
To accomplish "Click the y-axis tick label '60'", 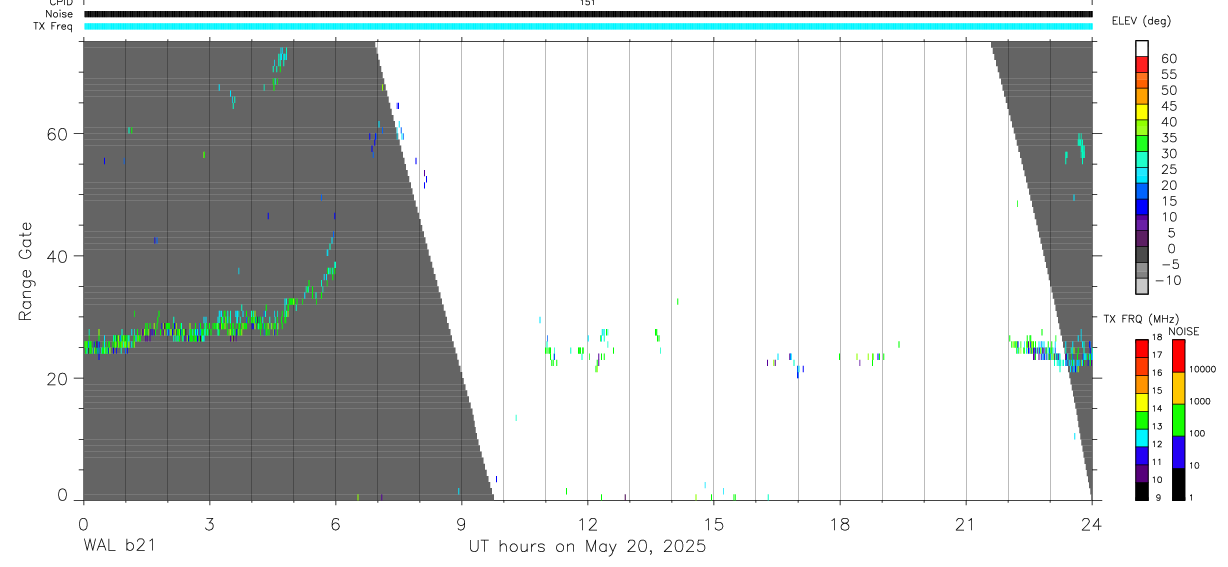I will 57,134.
